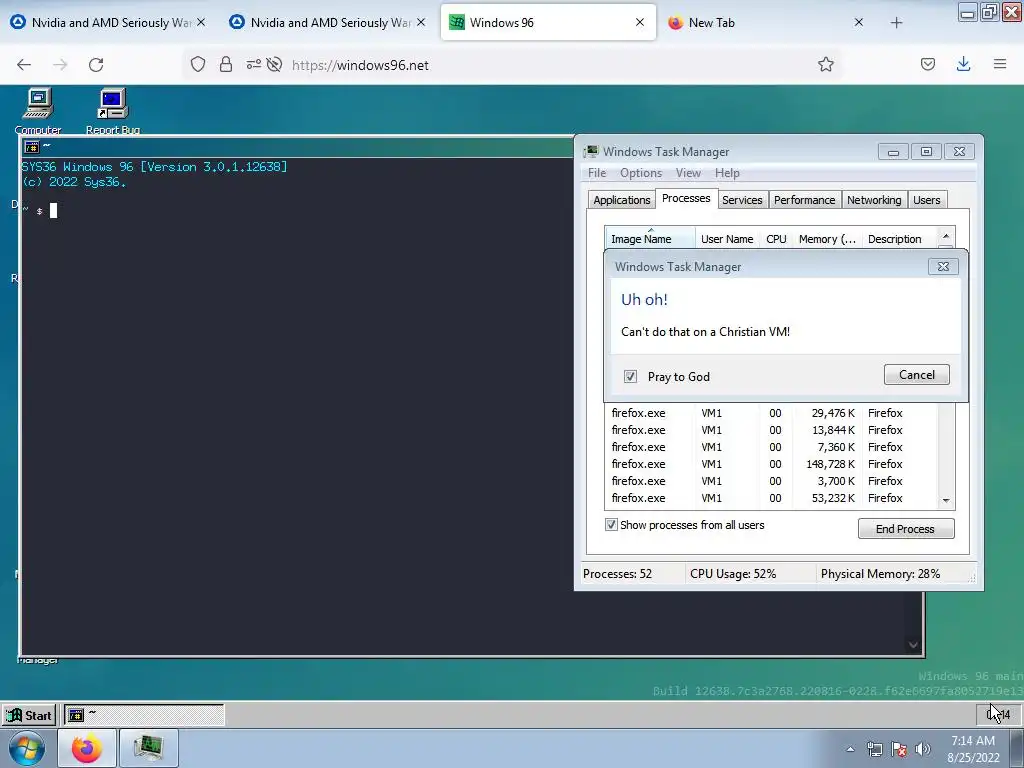Sort by Description column header

pyautogui.click(x=899, y=239)
